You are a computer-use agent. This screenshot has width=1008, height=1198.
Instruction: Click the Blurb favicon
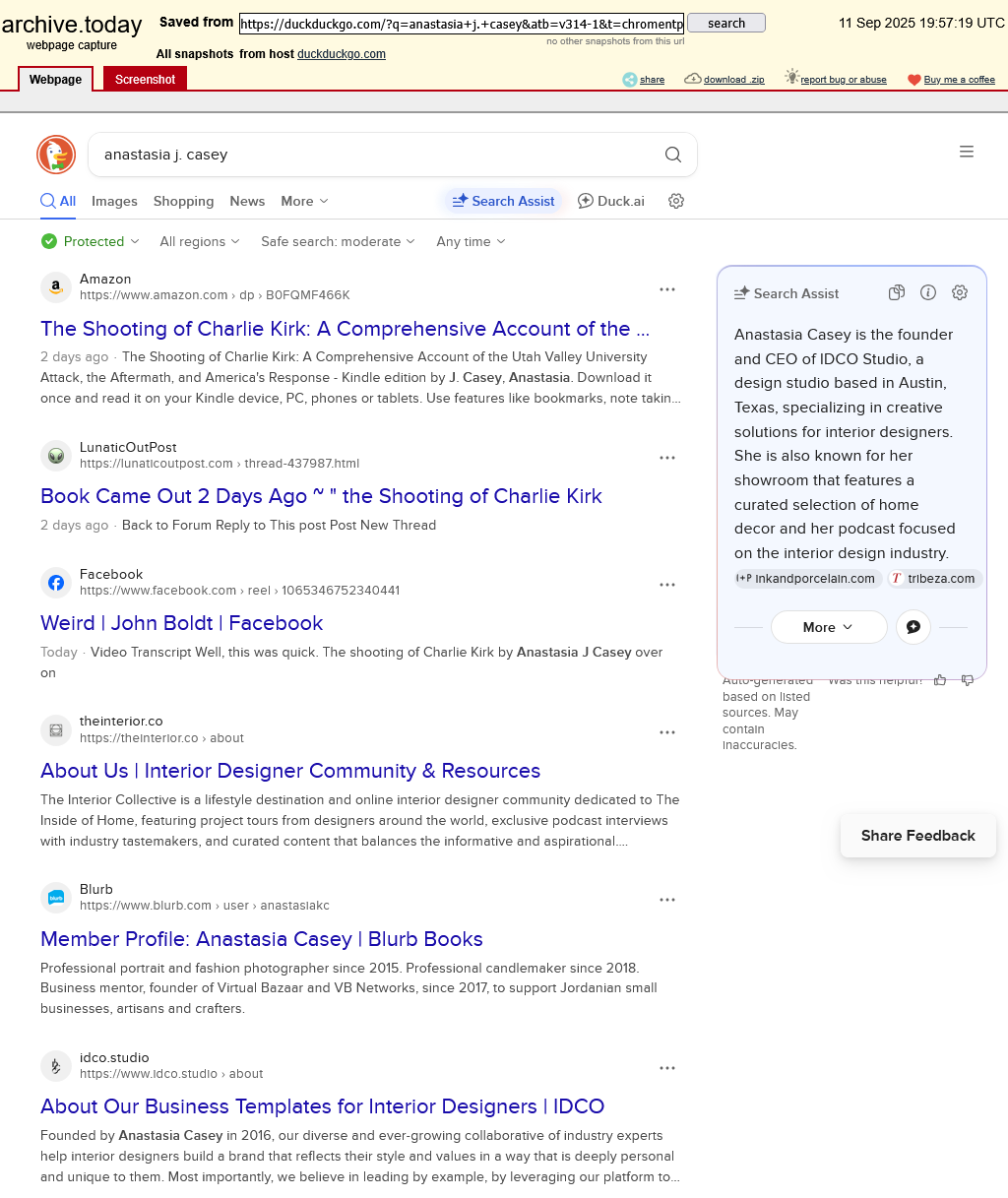click(x=56, y=898)
